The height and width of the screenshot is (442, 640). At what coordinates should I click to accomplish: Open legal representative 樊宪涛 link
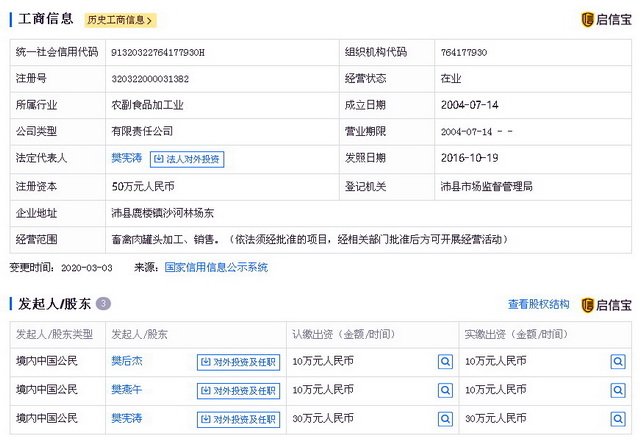pos(126,158)
